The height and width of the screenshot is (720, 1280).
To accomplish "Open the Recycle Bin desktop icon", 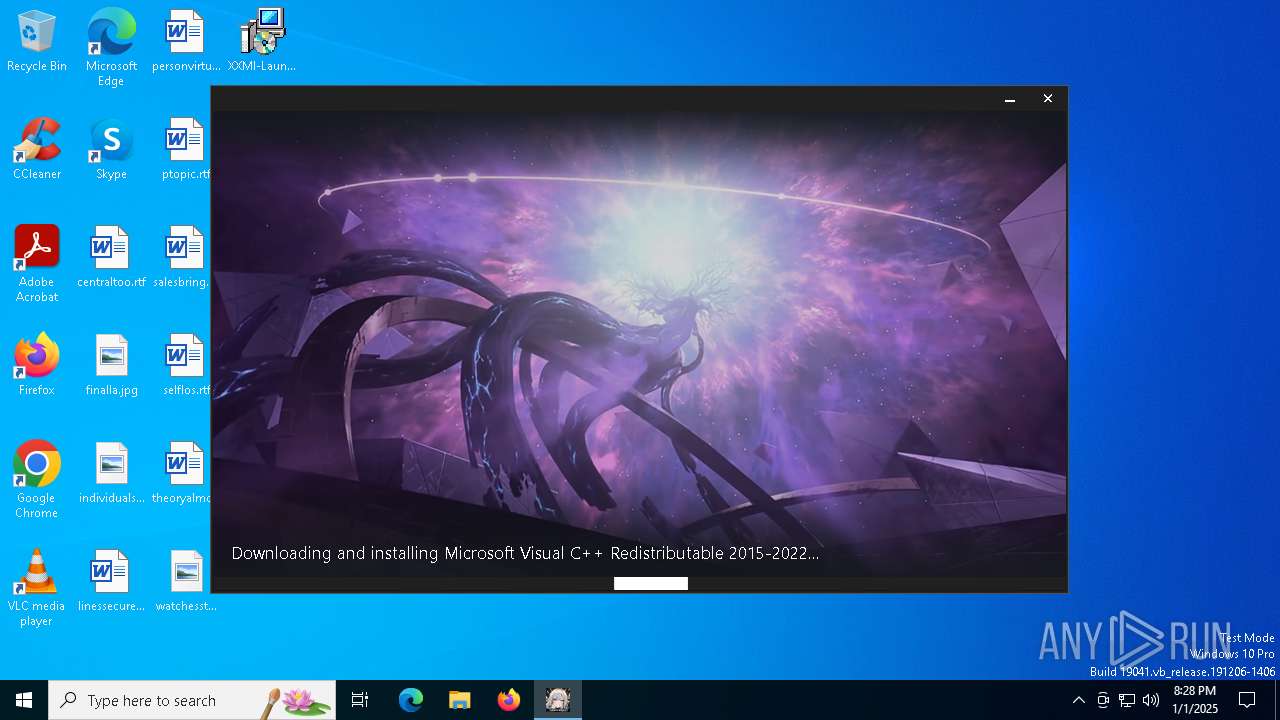I will 37,41.
